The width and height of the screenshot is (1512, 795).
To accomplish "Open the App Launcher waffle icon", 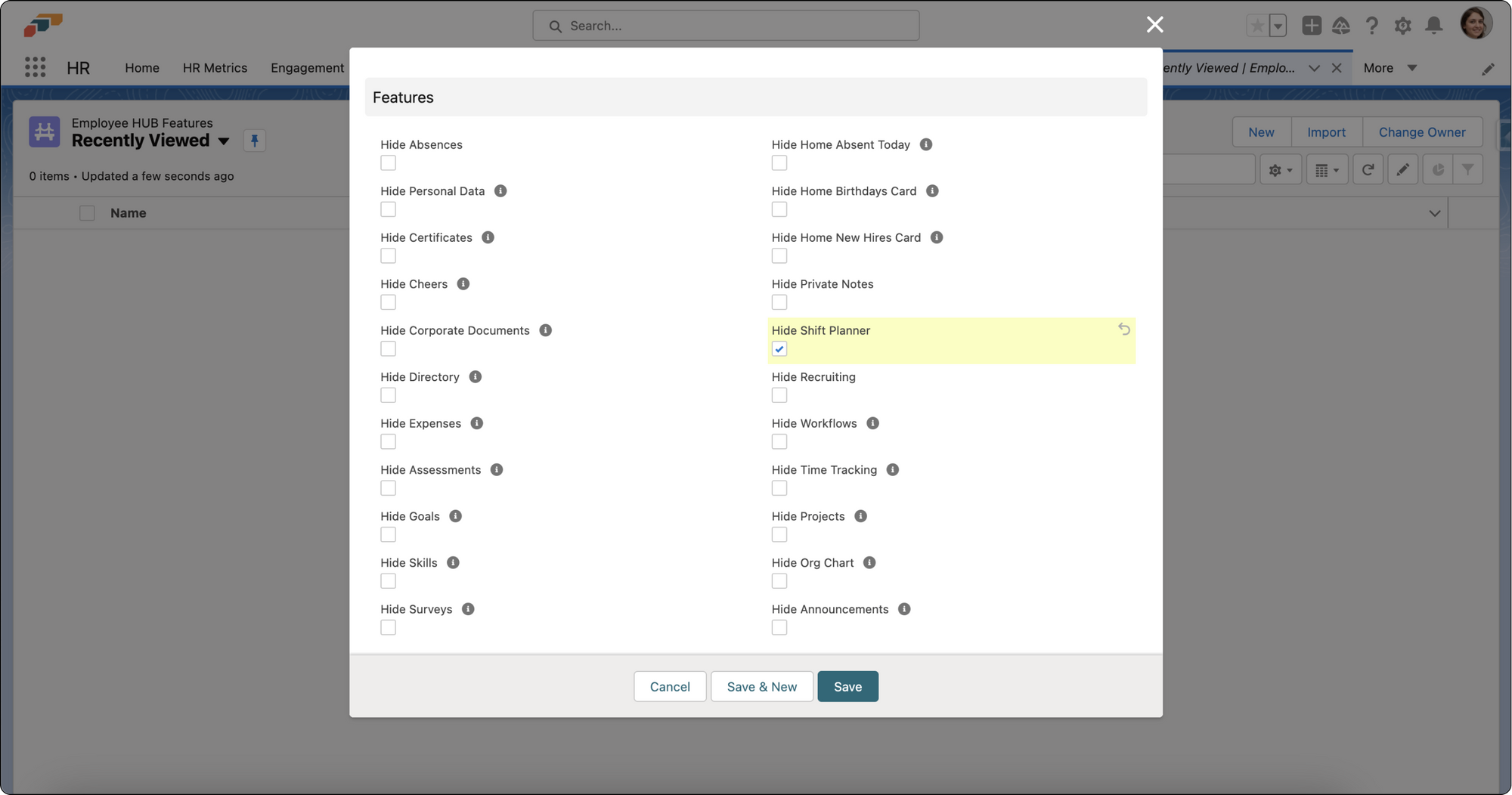I will (35, 67).
